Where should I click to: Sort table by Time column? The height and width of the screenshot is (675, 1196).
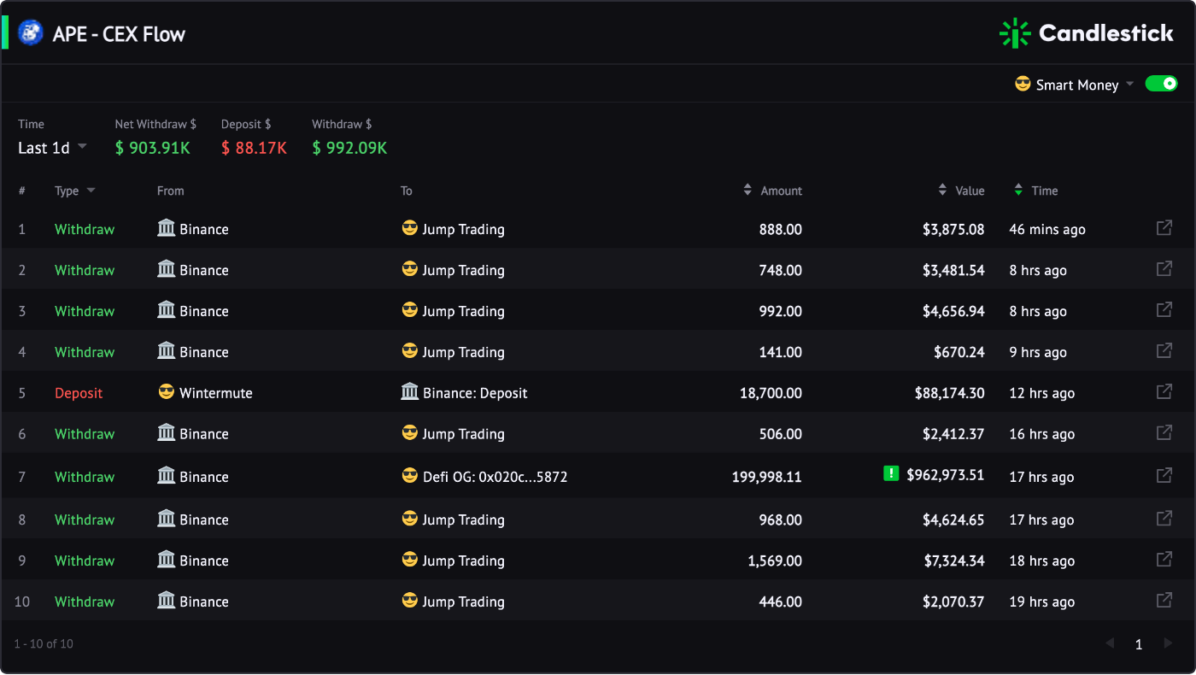point(1036,191)
